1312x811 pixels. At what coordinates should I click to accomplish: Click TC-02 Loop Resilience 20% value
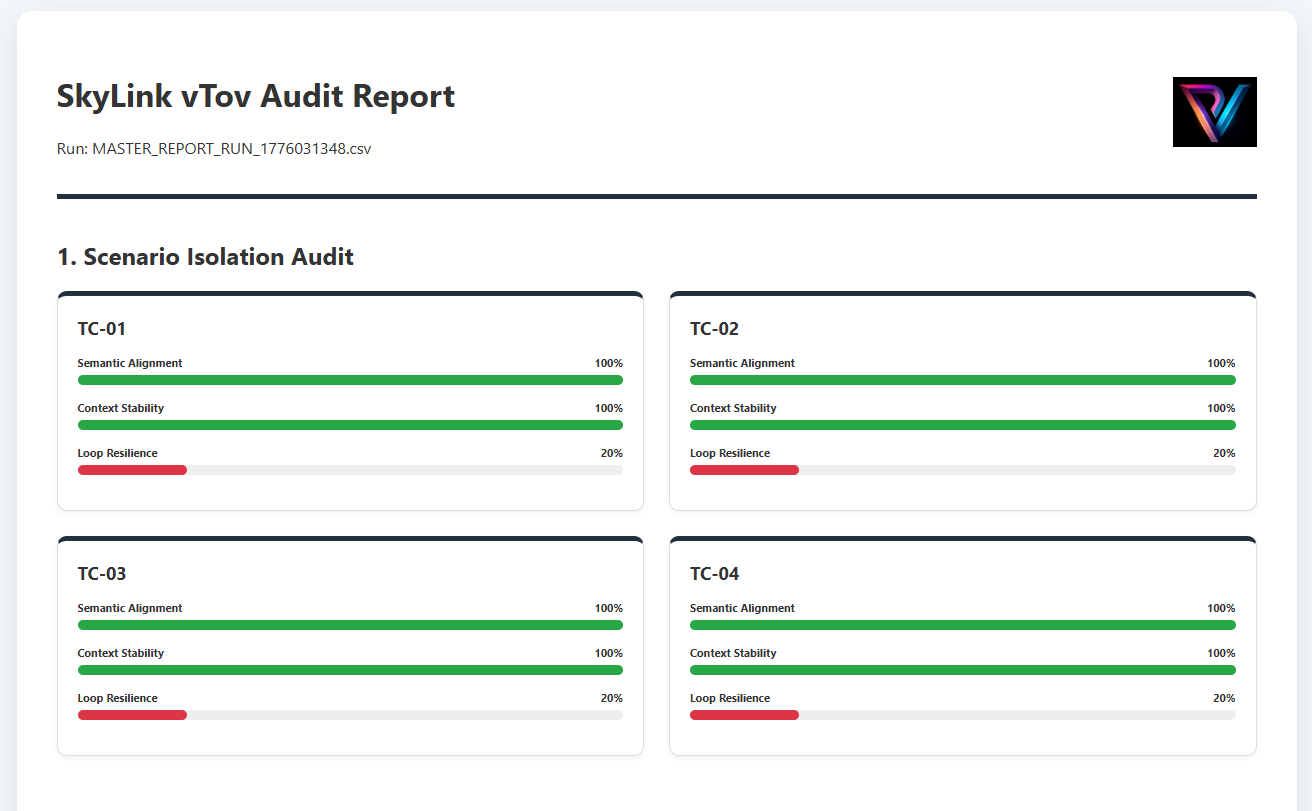pos(1224,454)
